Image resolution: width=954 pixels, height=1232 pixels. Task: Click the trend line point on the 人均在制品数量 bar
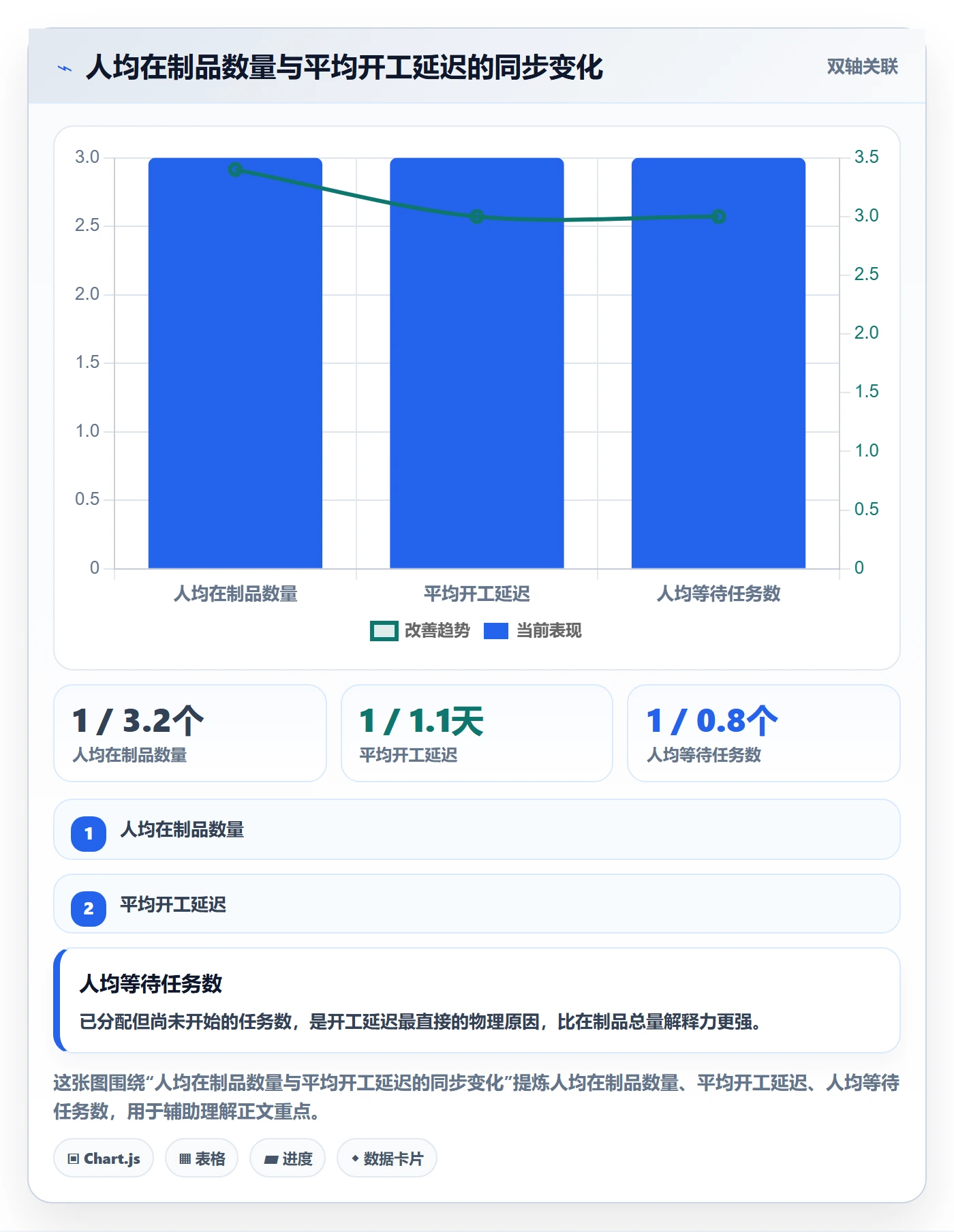pos(235,170)
